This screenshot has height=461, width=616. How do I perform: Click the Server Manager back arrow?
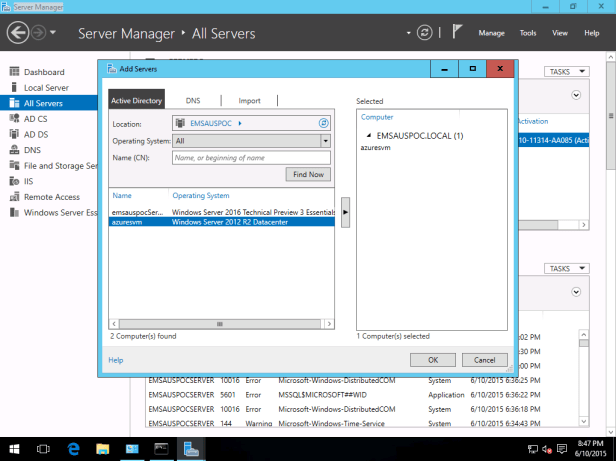(18, 33)
